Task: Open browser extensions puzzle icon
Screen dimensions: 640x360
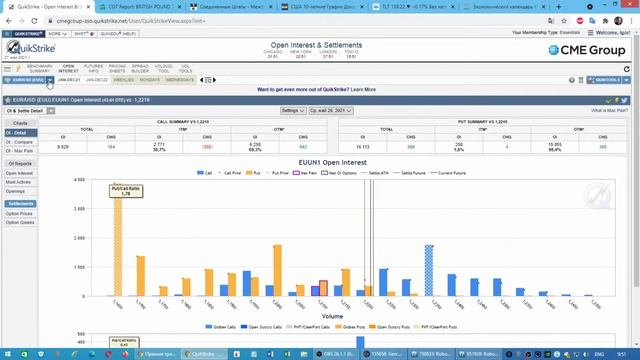Action: [x=605, y=21]
